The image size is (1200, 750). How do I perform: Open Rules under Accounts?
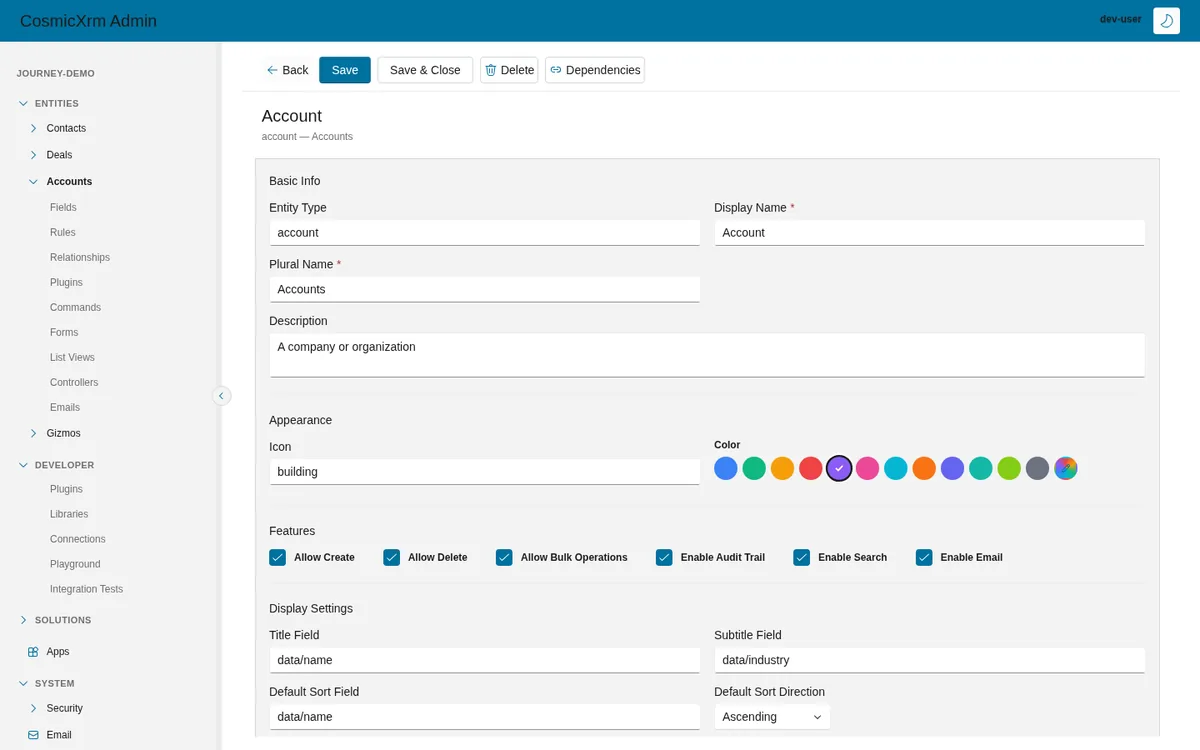(62, 232)
